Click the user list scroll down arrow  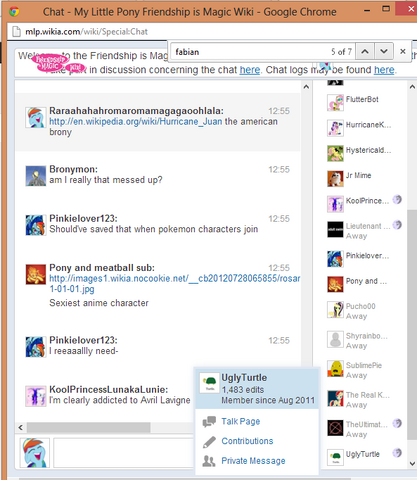[412, 464]
